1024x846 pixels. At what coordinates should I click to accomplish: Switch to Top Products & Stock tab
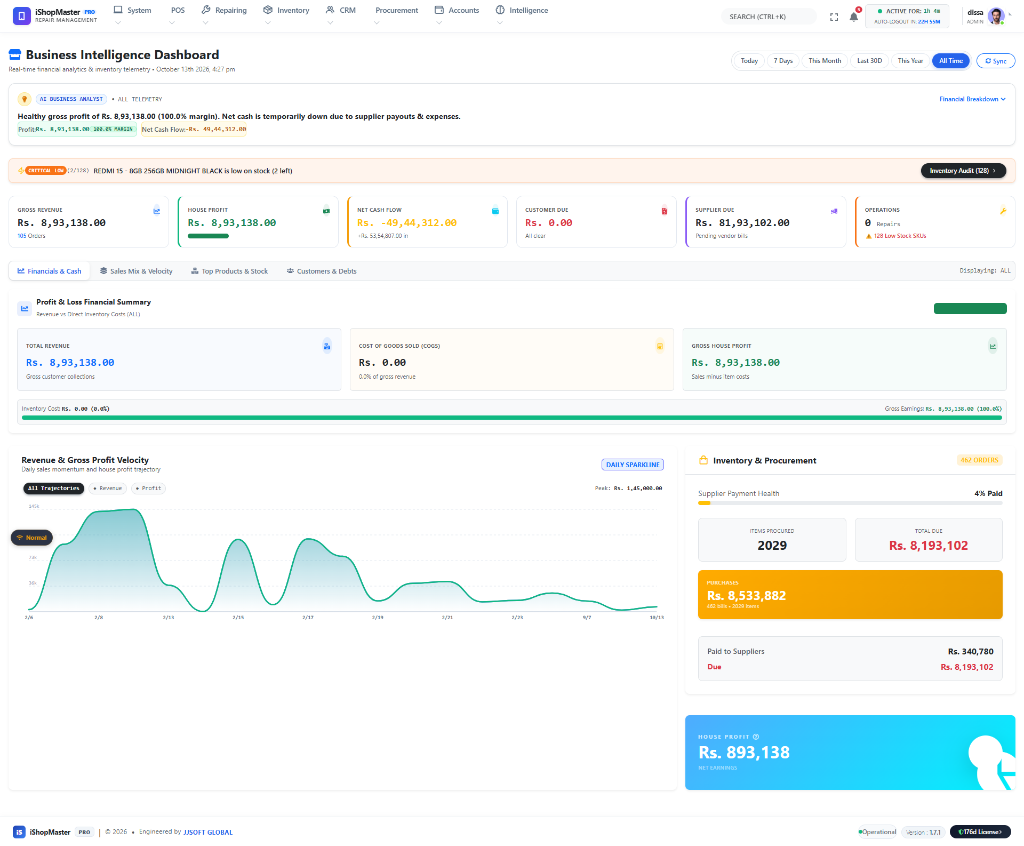pyautogui.click(x=229, y=271)
